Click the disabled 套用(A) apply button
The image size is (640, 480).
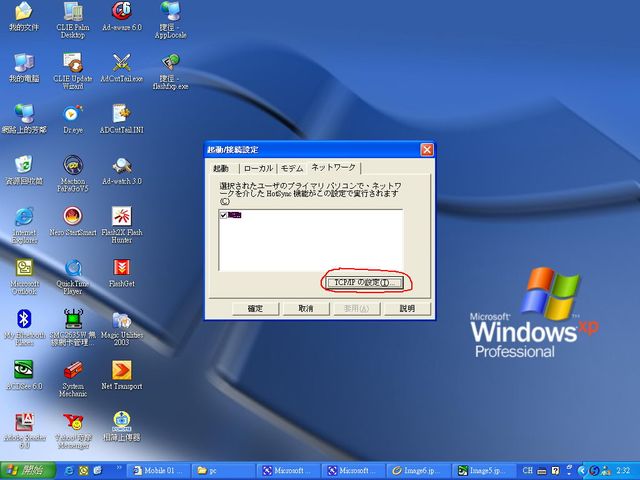(x=357, y=309)
